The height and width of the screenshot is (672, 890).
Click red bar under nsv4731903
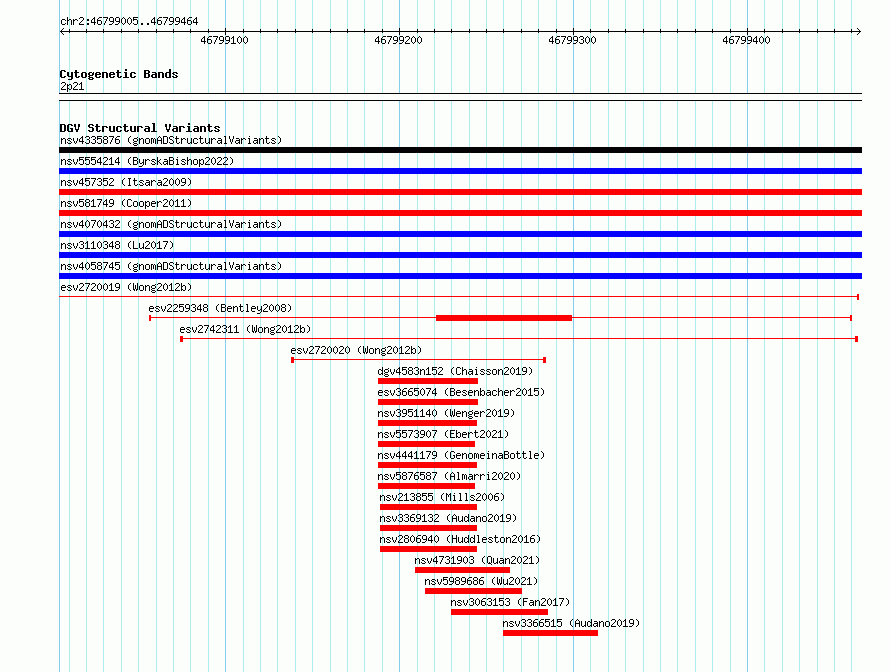[x=463, y=570]
